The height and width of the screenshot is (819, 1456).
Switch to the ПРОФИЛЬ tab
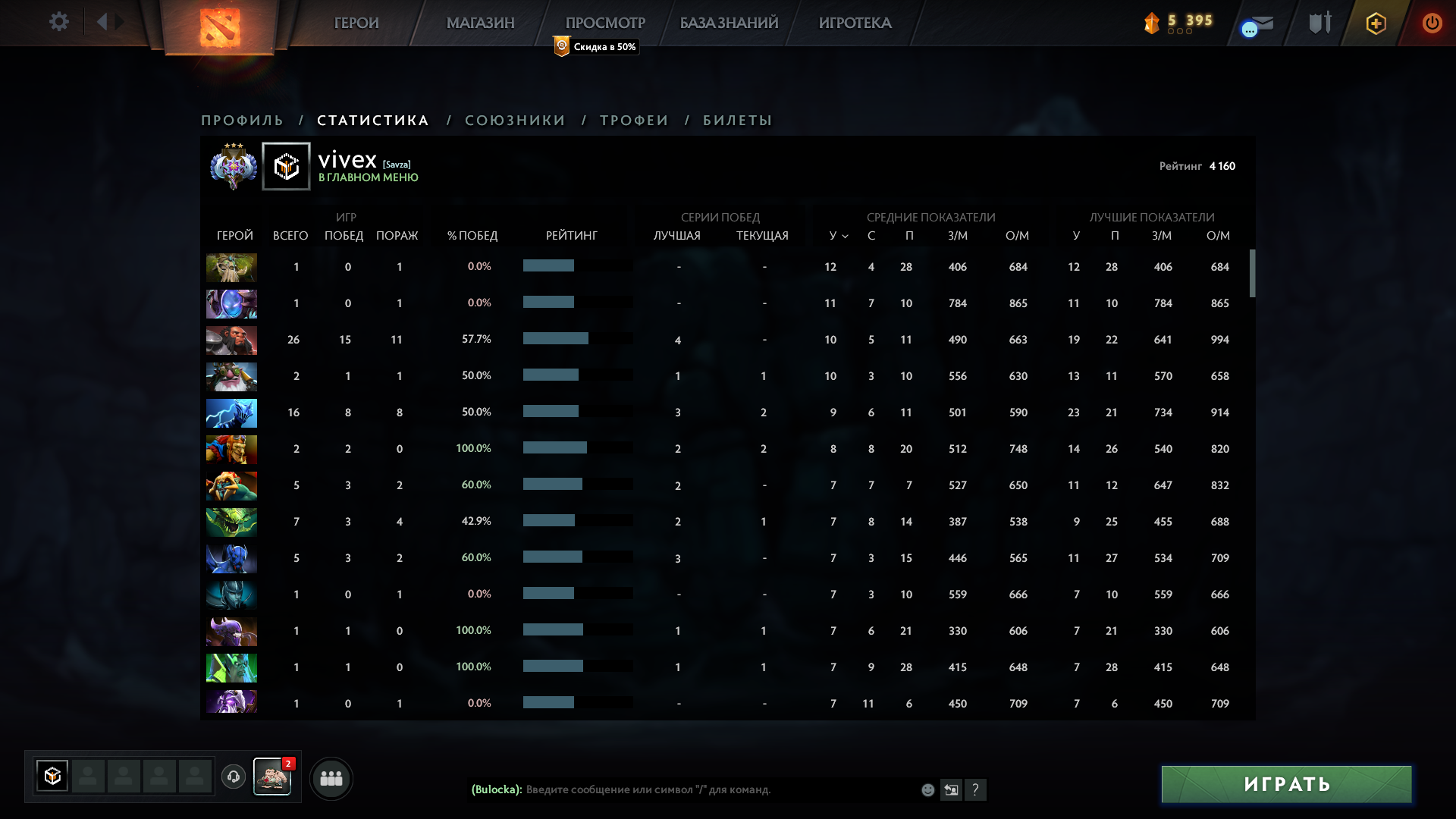[x=242, y=121]
